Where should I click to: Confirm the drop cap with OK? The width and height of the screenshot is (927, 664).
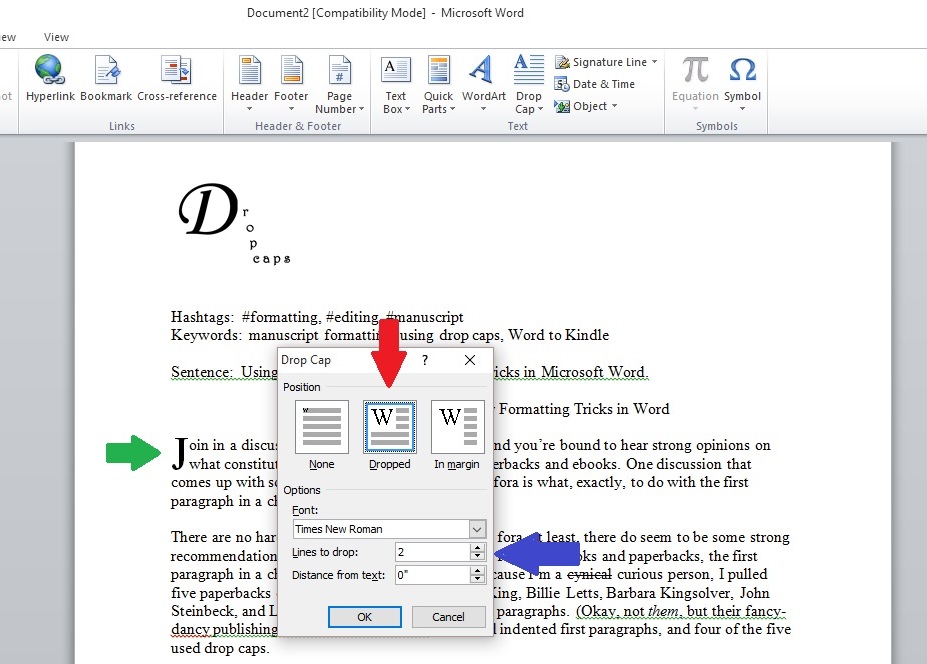click(x=365, y=617)
